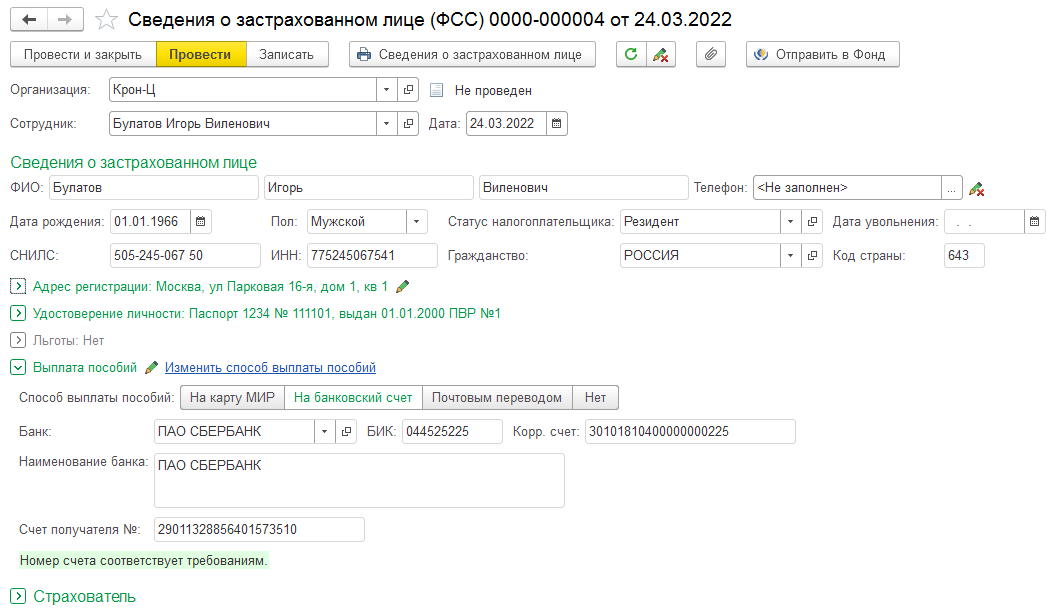
Task: Click the paperclip attachments icon
Action: (x=710, y=55)
